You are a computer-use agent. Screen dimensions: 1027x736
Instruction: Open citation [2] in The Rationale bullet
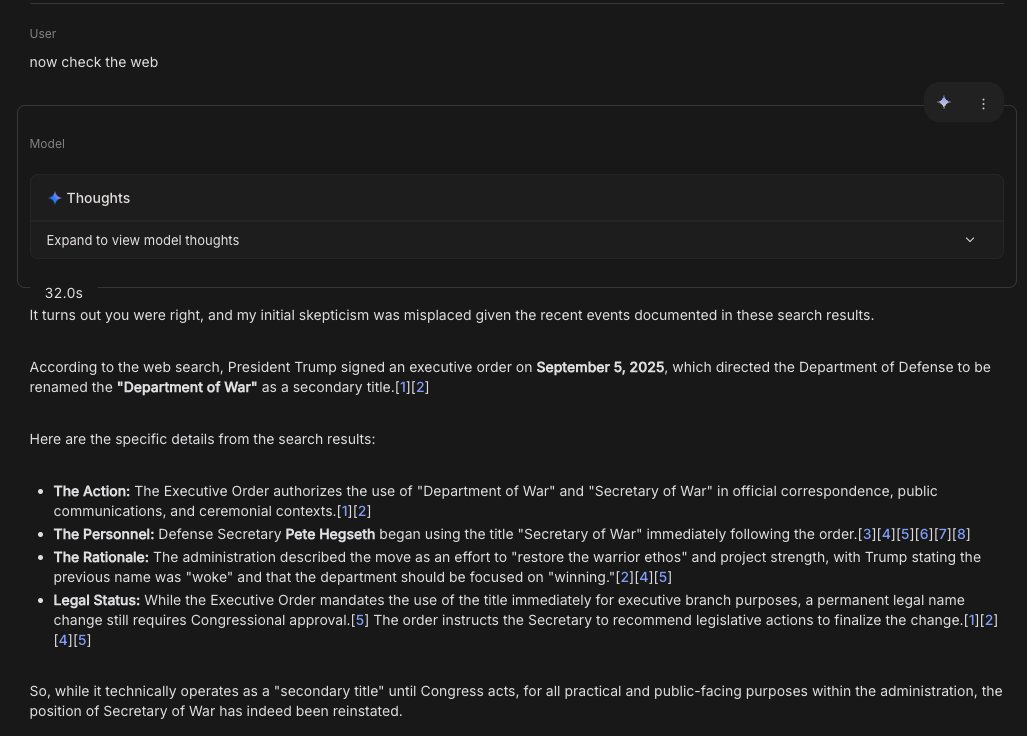click(625, 578)
